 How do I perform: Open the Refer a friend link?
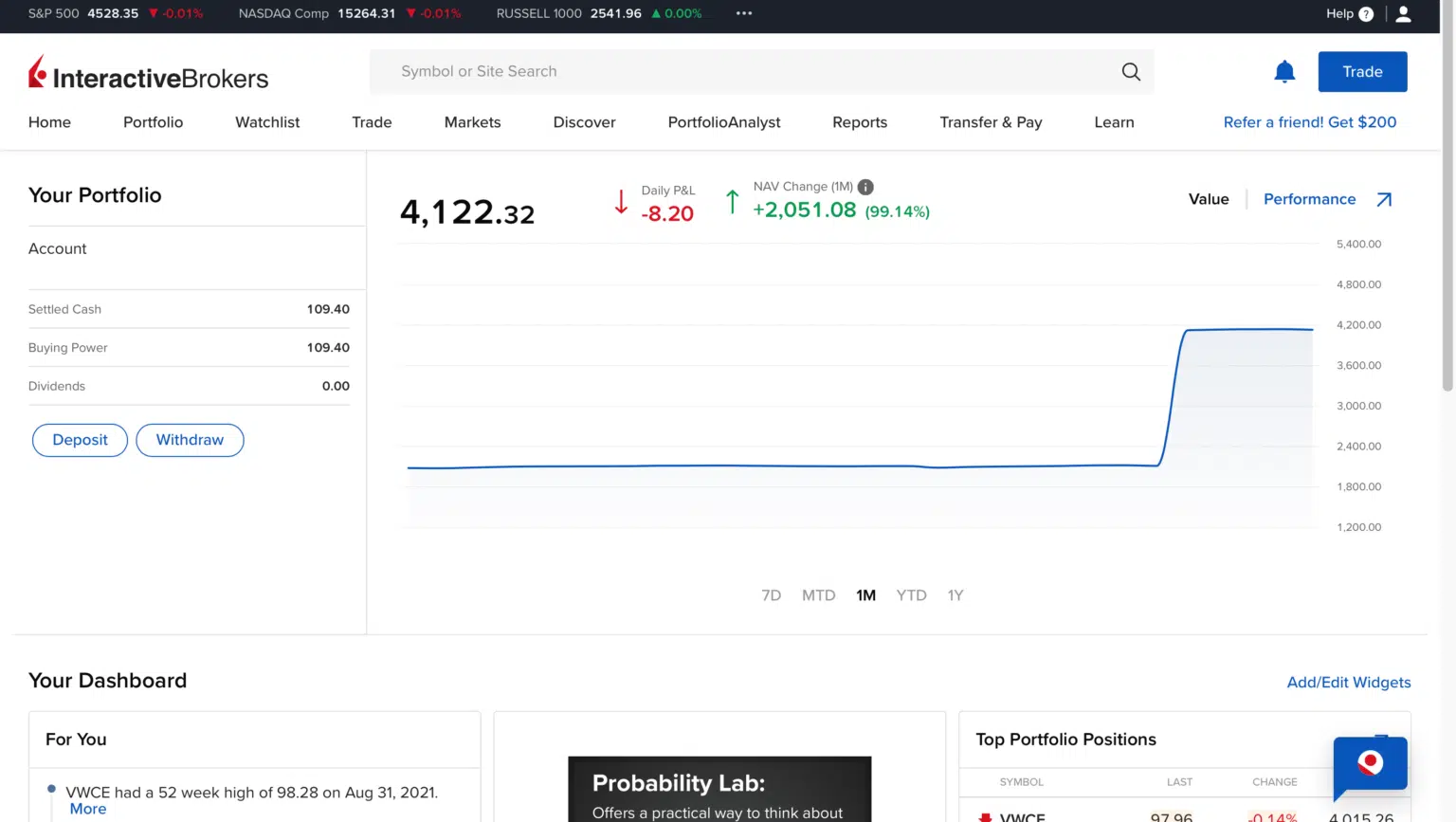click(1309, 122)
